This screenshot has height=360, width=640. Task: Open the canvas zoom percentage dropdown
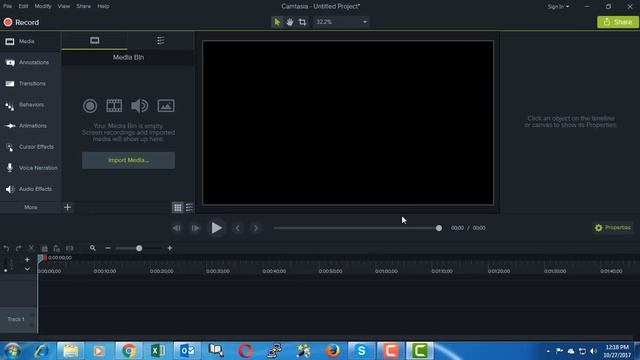(x=341, y=22)
